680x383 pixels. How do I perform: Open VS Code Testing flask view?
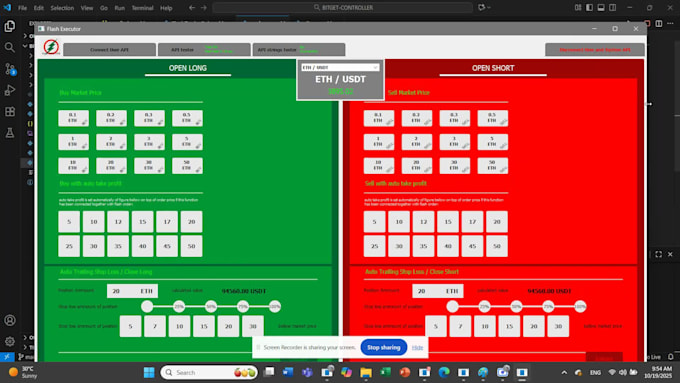pyautogui.click(x=10, y=133)
